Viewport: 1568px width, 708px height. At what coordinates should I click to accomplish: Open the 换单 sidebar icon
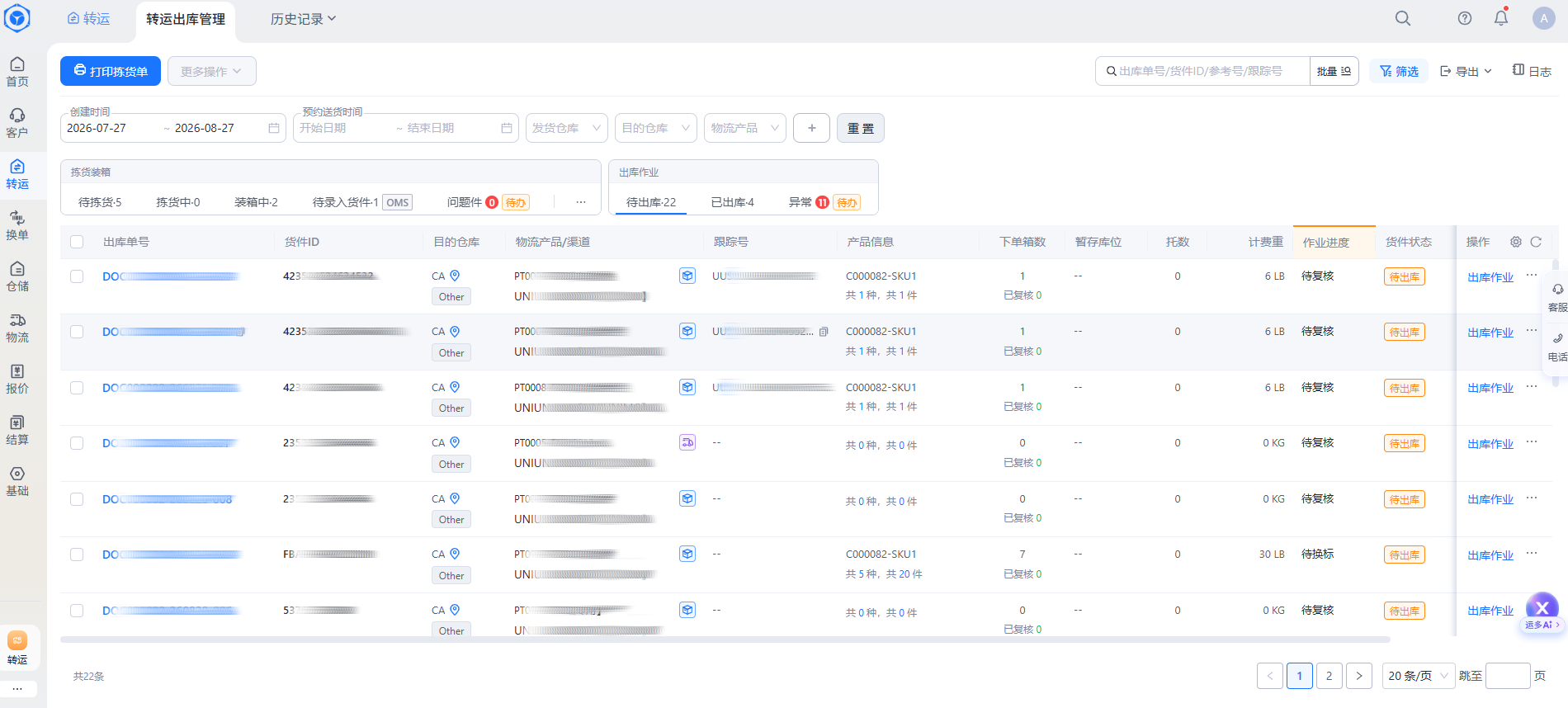point(17,225)
